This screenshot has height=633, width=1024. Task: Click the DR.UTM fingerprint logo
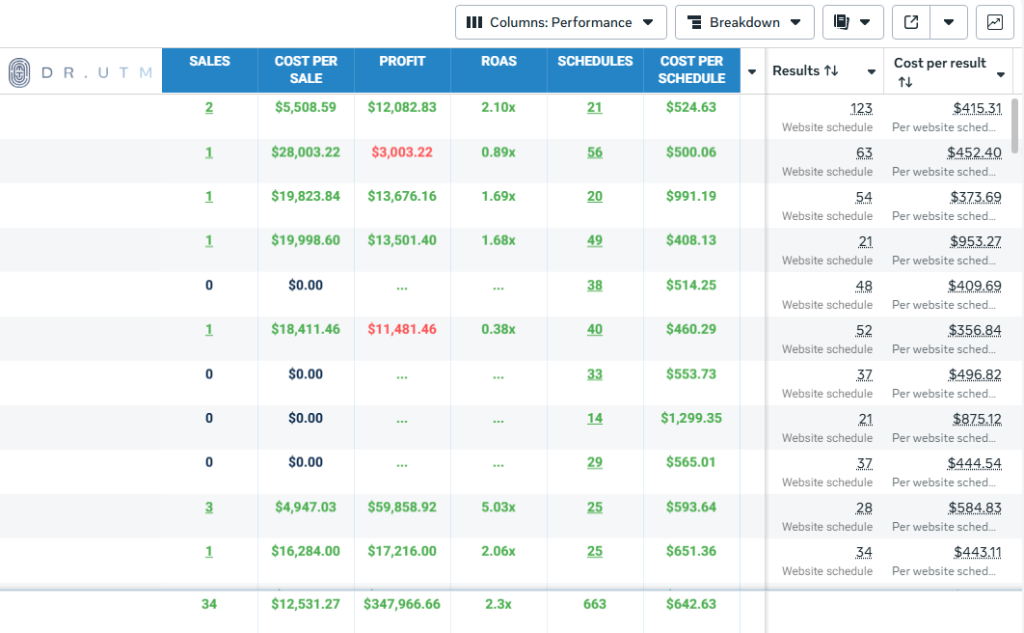coord(20,72)
